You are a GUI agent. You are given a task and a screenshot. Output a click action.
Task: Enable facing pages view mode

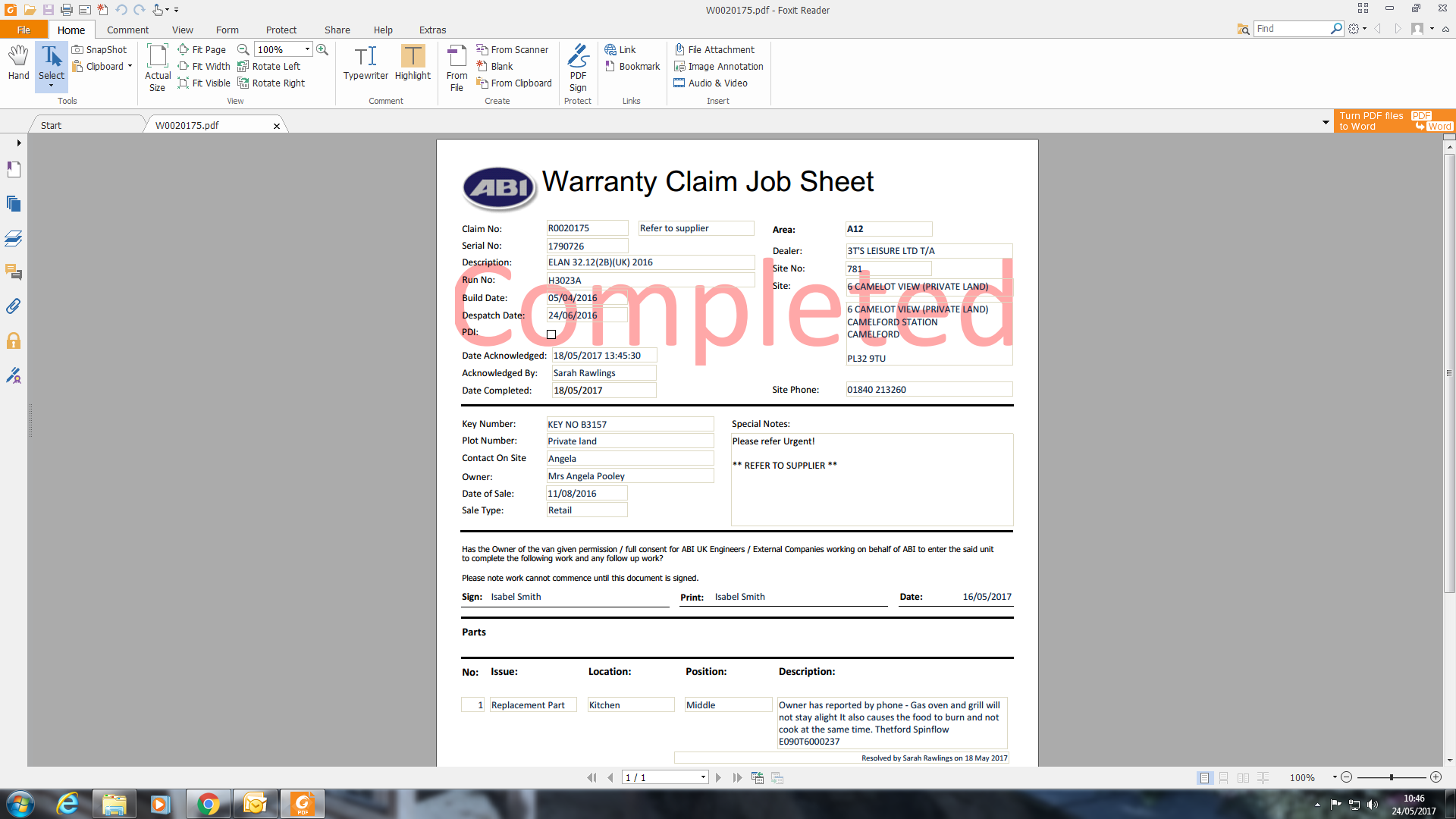[x=1243, y=778]
